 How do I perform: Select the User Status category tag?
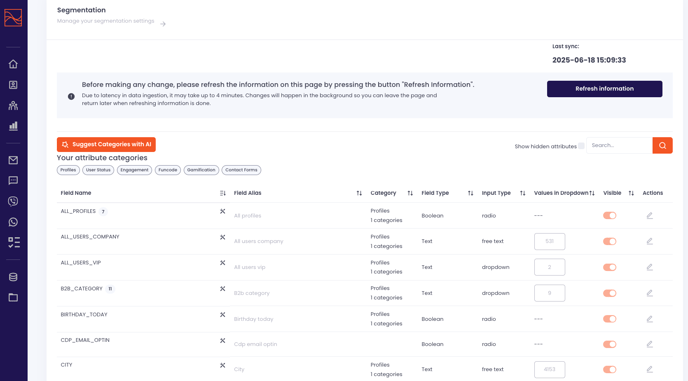pos(98,170)
